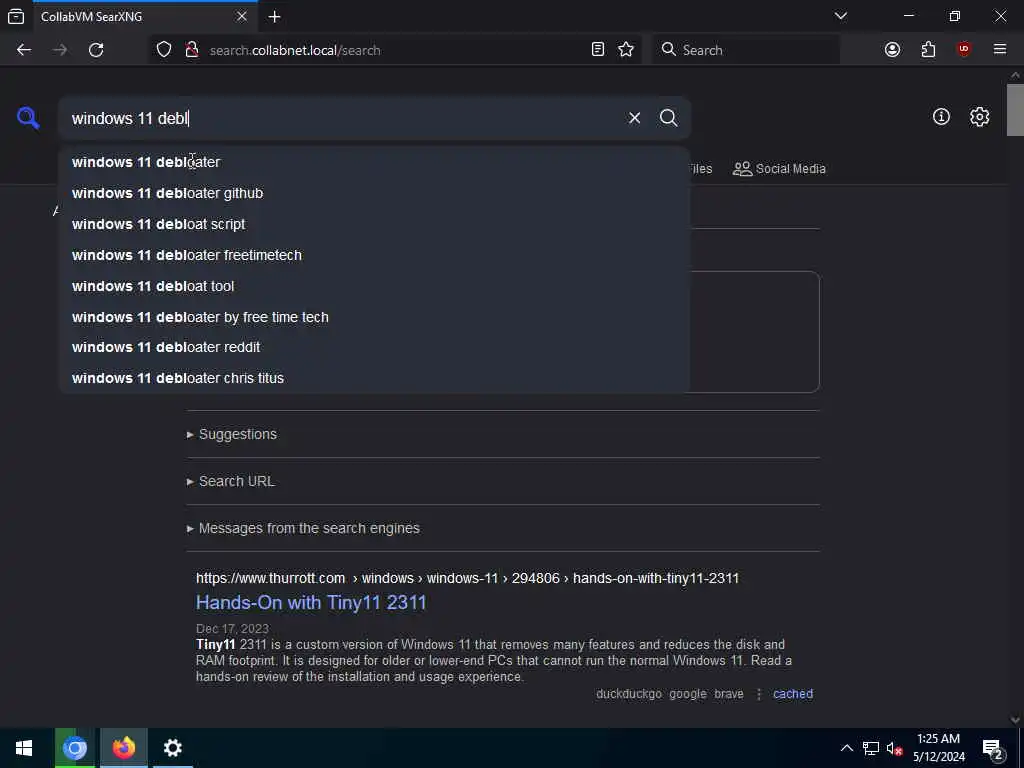Screen dimensions: 1024x768
Task: Open Firefox View icon
Action: click(16, 16)
